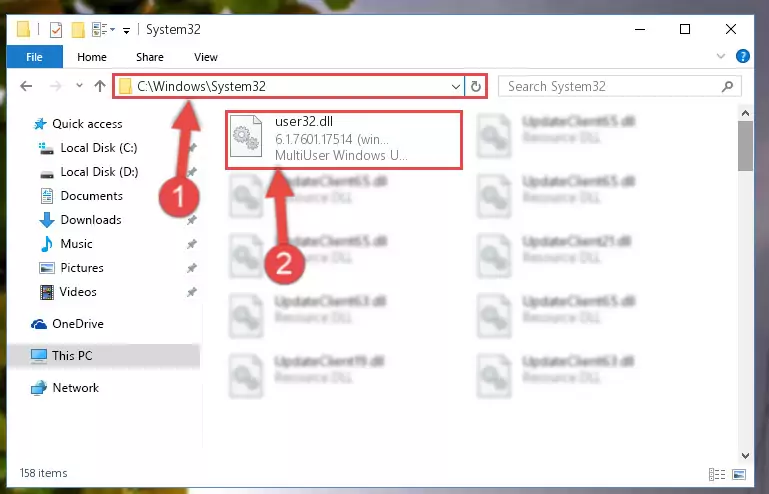769x494 pixels.
Task: Open Documents in the sidebar
Action: tap(92, 196)
